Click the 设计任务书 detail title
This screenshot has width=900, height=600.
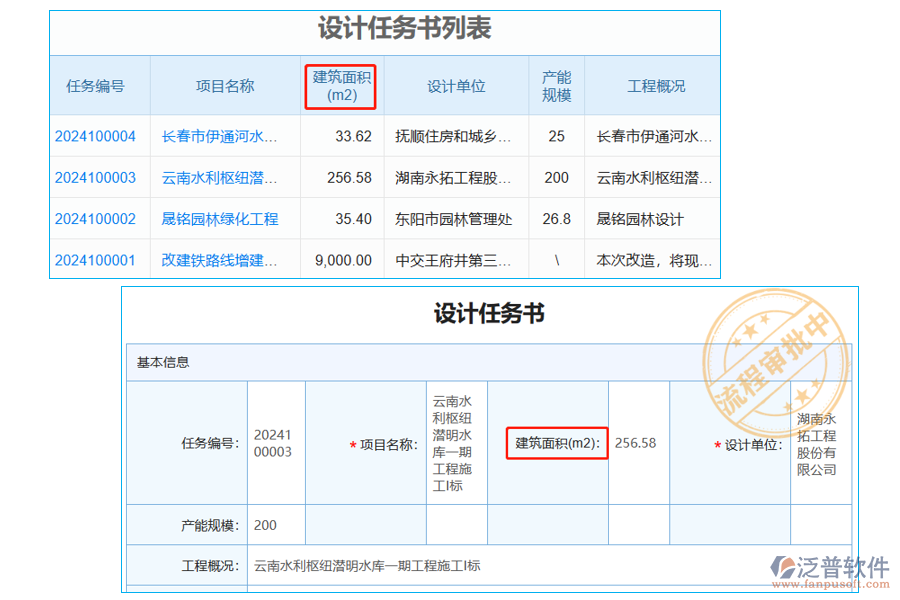click(488, 312)
